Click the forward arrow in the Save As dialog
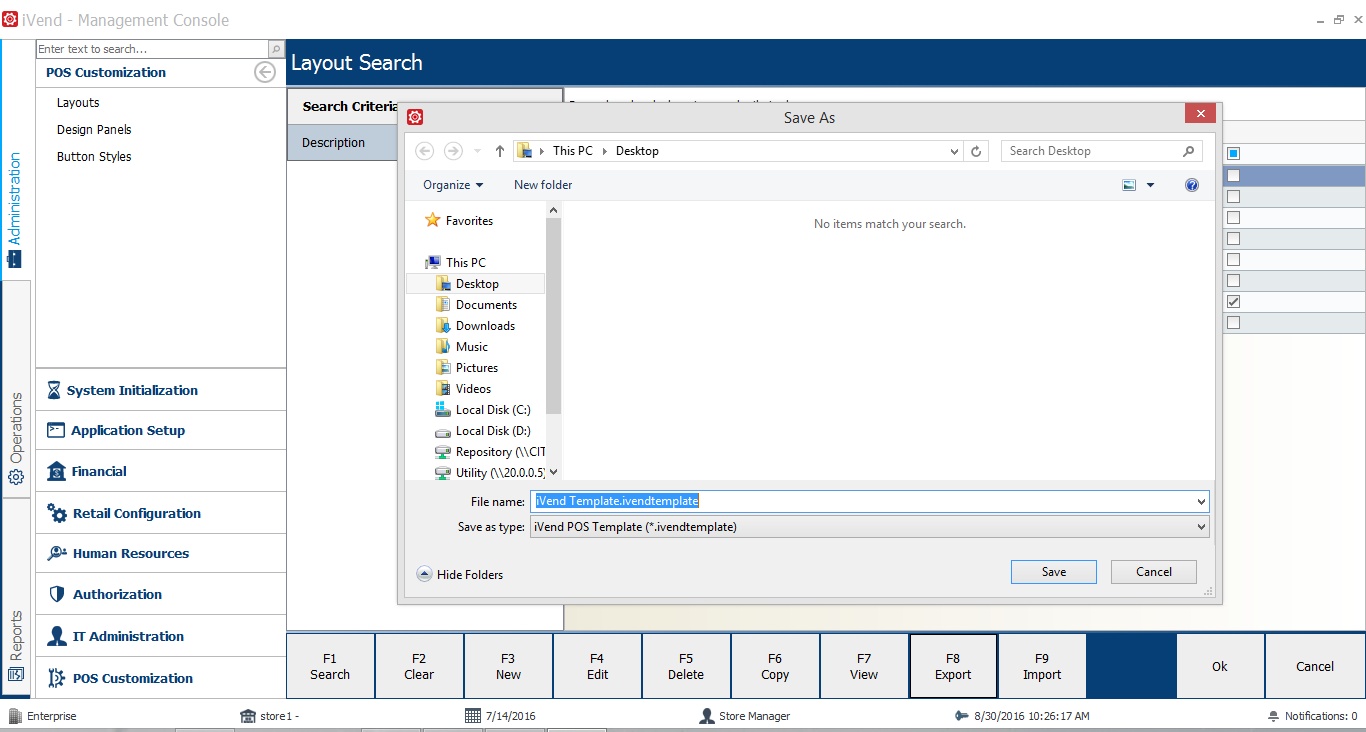 453,151
